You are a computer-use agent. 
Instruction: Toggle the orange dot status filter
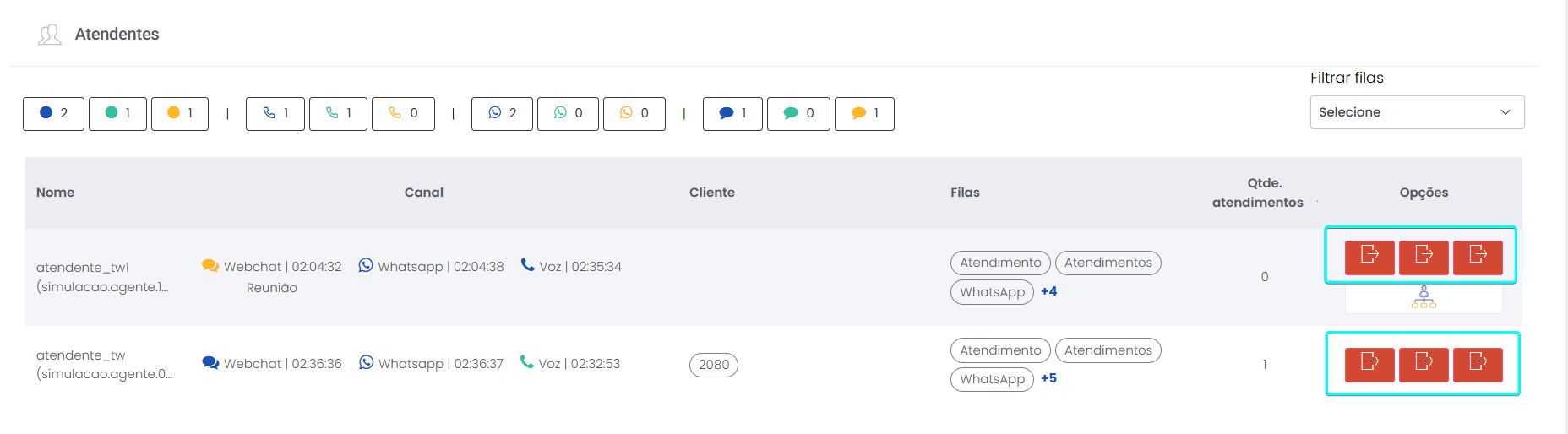pos(180,113)
